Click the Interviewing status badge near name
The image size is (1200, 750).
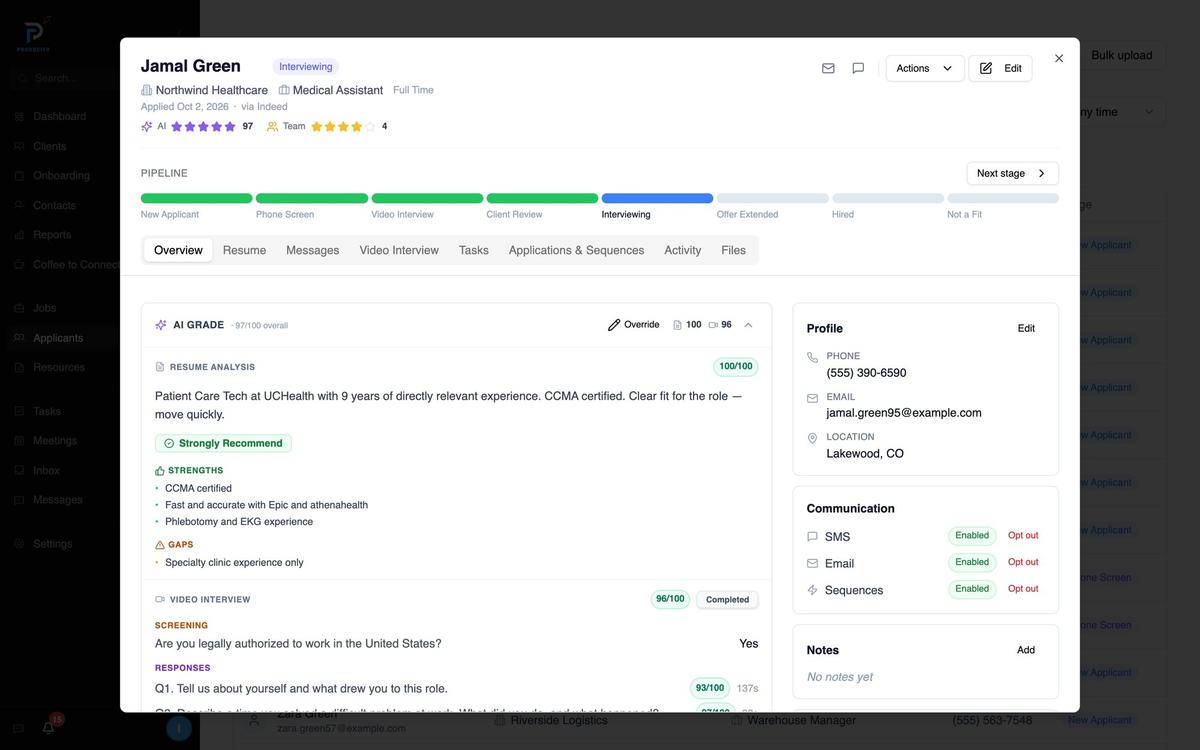305,67
